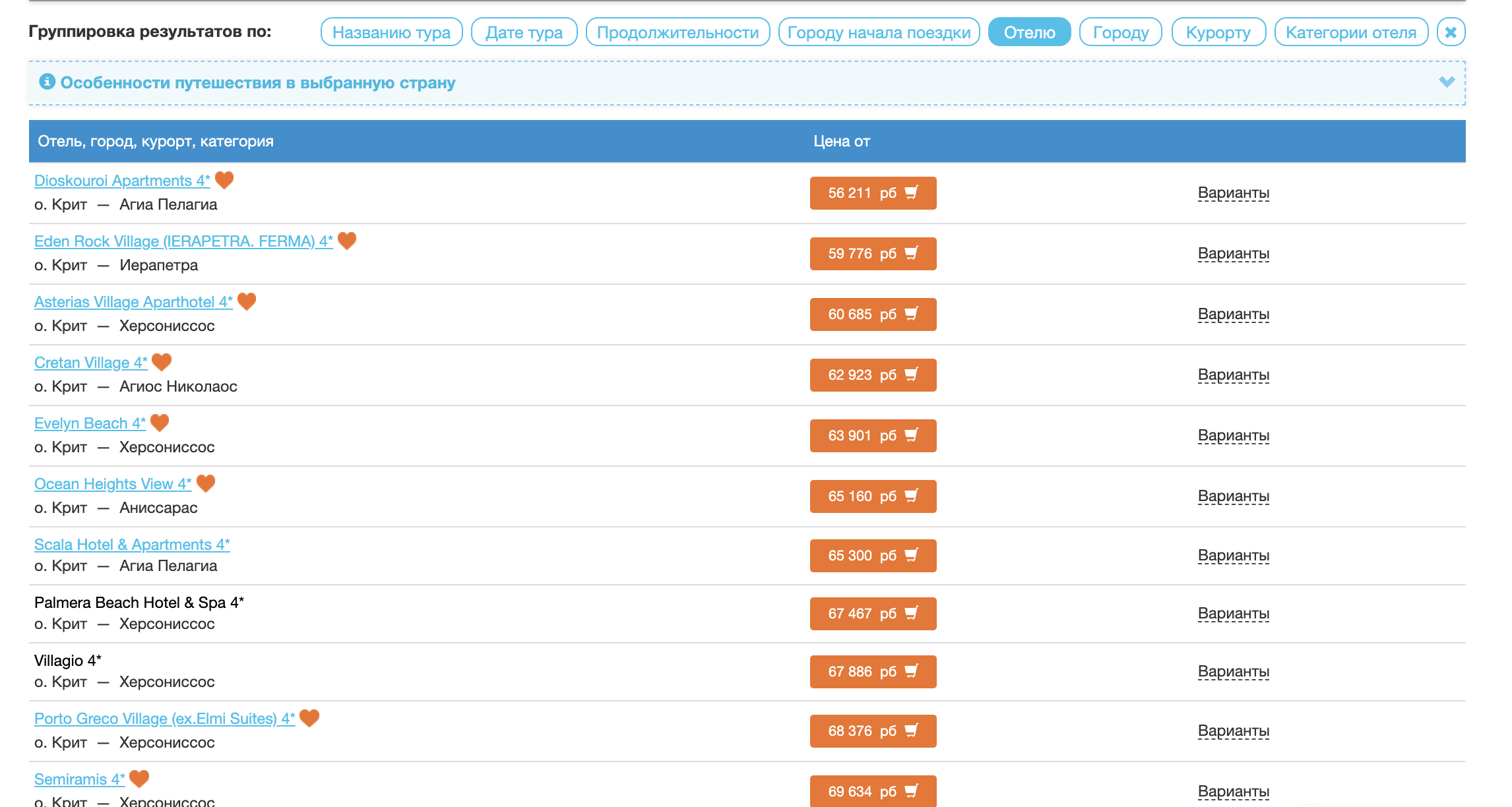Clear grouping with the X button
Image resolution: width=1512 pixels, height=807 pixels.
[1451, 32]
